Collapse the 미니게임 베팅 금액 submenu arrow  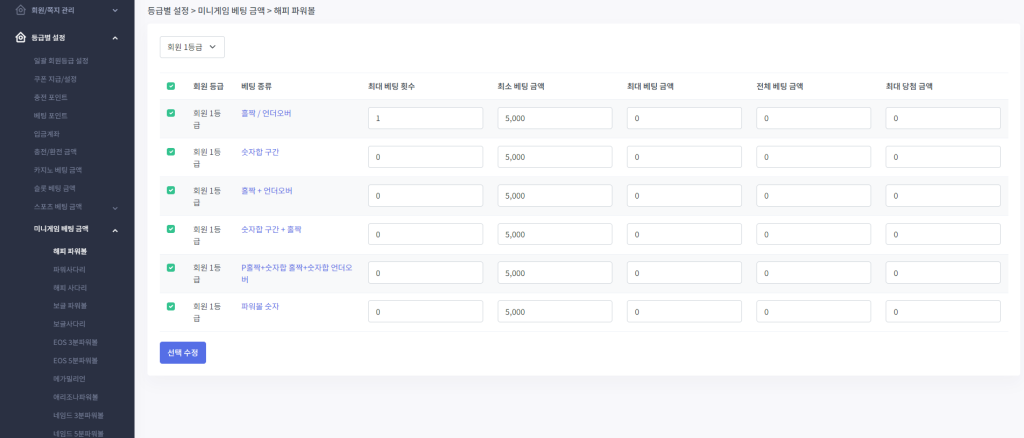115,230
